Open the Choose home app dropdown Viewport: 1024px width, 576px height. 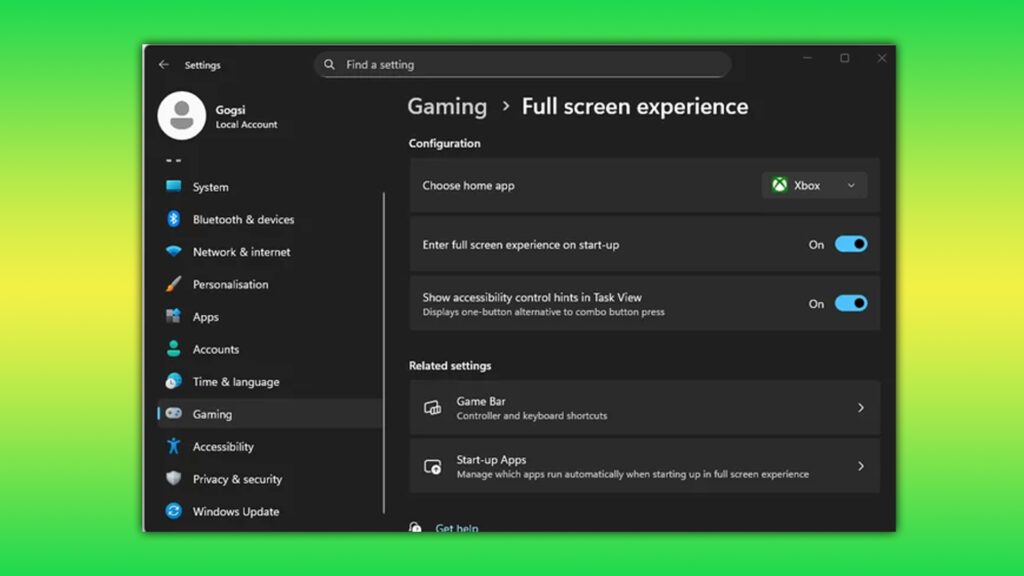click(x=814, y=185)
